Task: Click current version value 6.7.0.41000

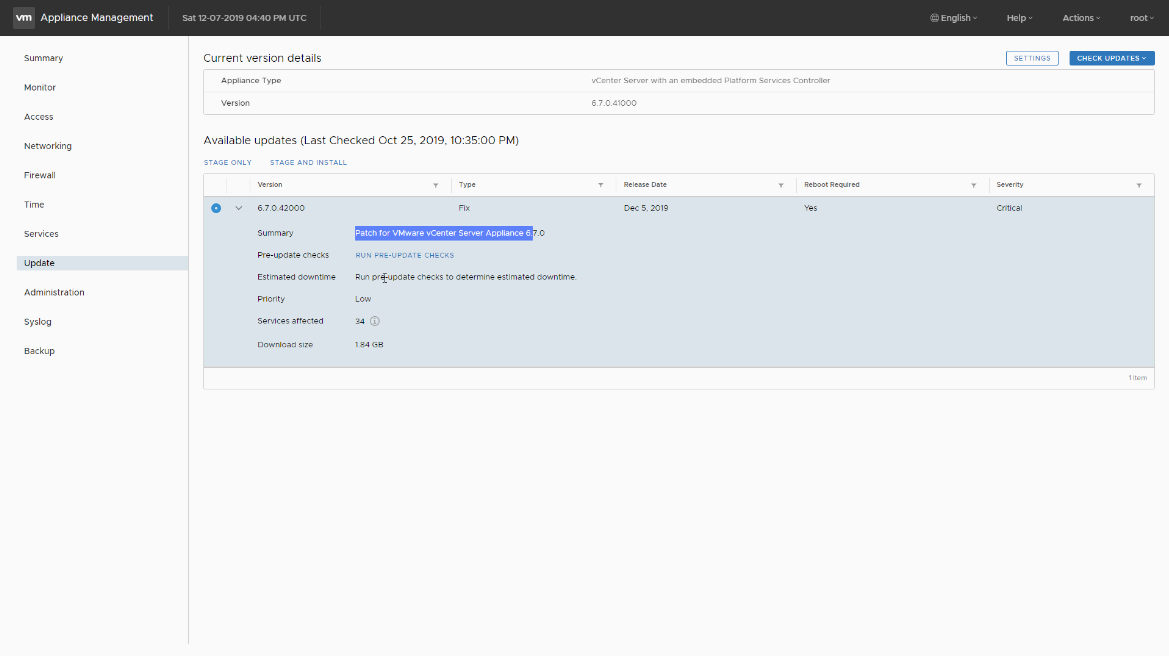Action: pyautogui.click(x=614, y=104)
